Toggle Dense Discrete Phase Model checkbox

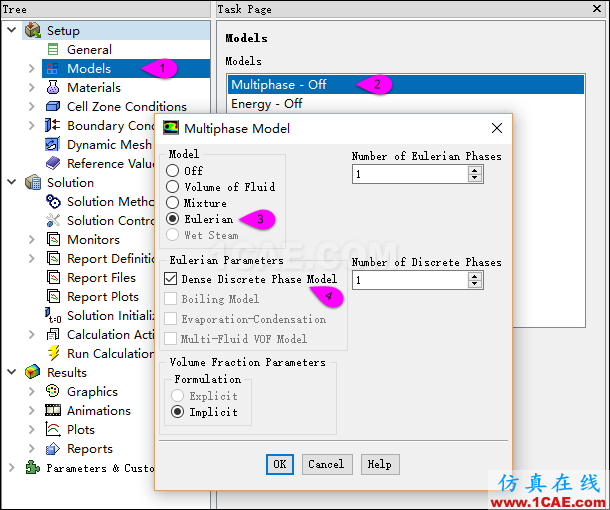coord(170,279)
